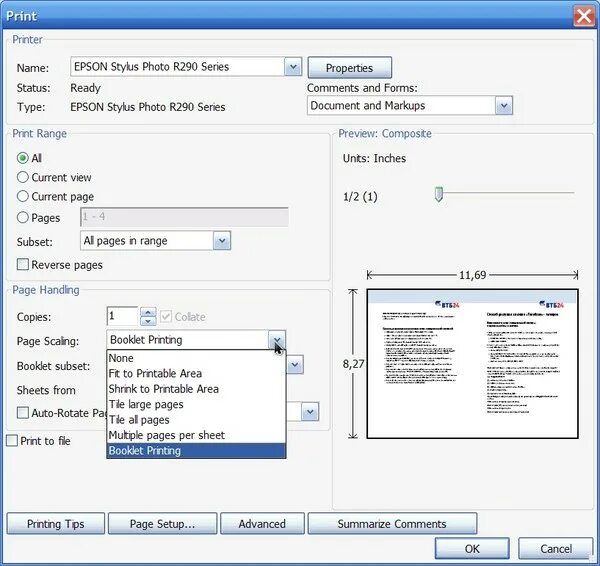Decrease copies with the down arrow
The height and width of the screenshot is (566, 600).
tap(148, 321)
